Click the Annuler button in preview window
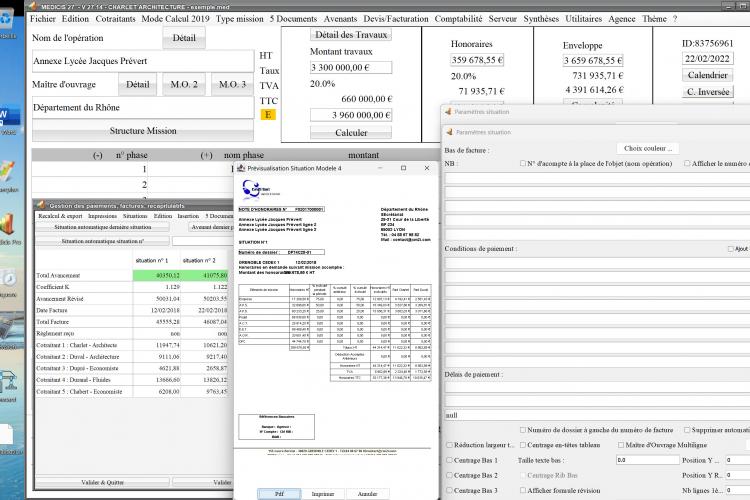 pyautogui.click(x=367, y=494)
